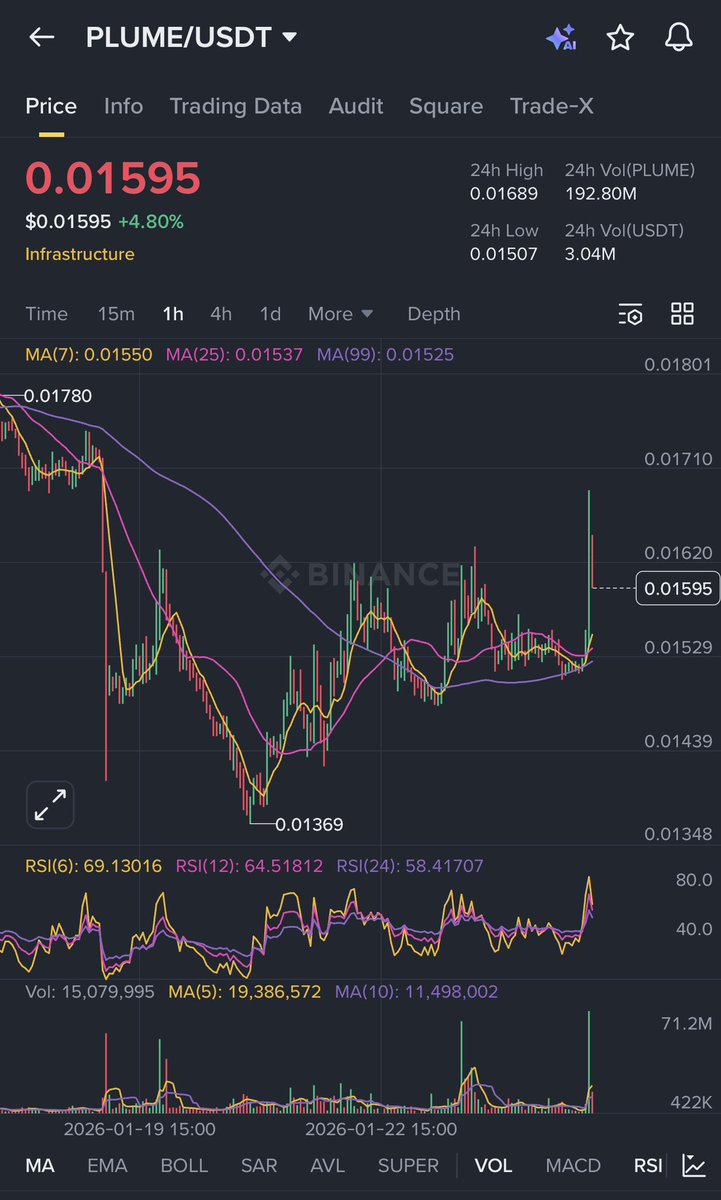Tap the 0.01780 high price marker
Image resolution: width=721 pixels, height=1200 pixels.
(58, 396)
